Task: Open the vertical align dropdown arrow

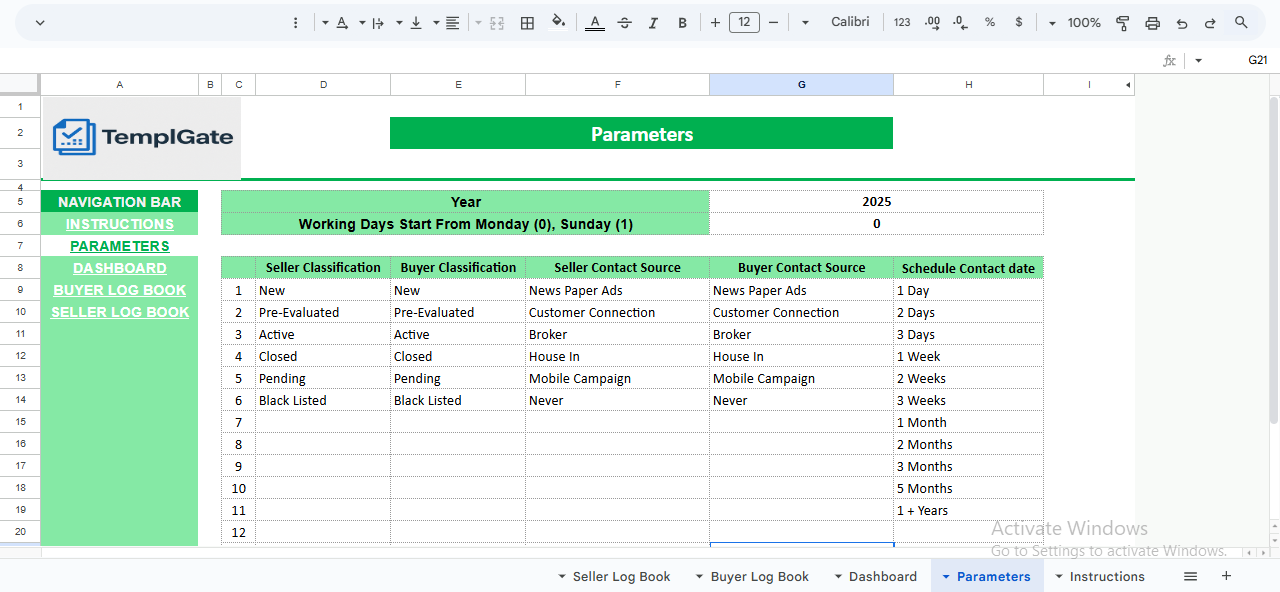Action: pos(399,22)
